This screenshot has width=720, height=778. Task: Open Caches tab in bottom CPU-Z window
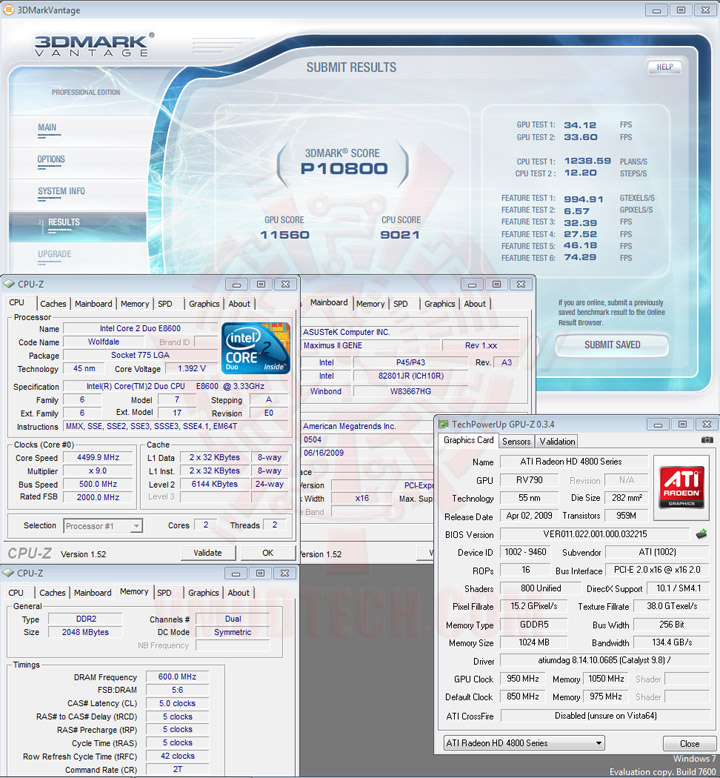[52, 592]
